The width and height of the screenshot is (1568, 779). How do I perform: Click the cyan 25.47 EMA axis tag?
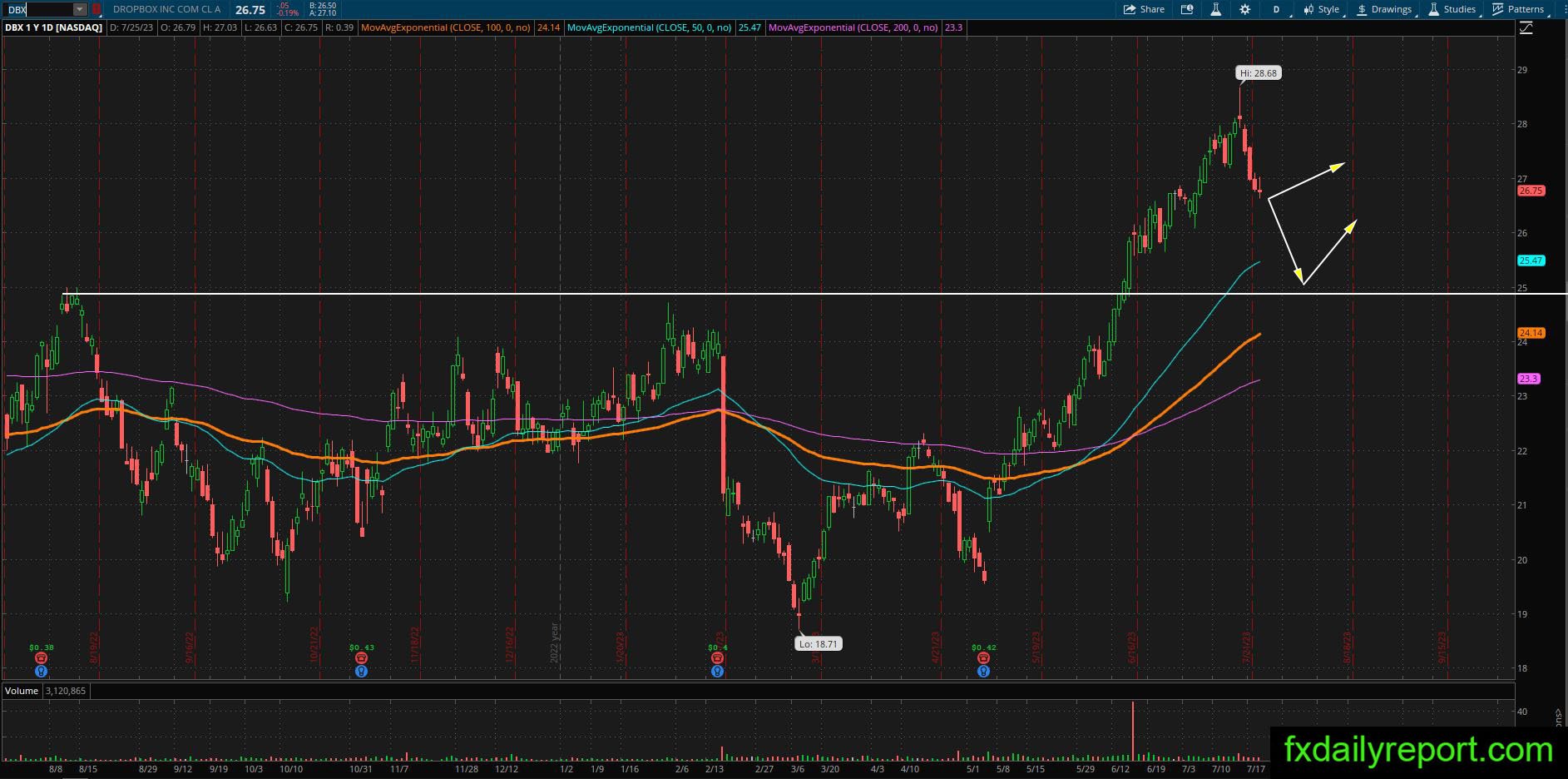[1531, 260]
